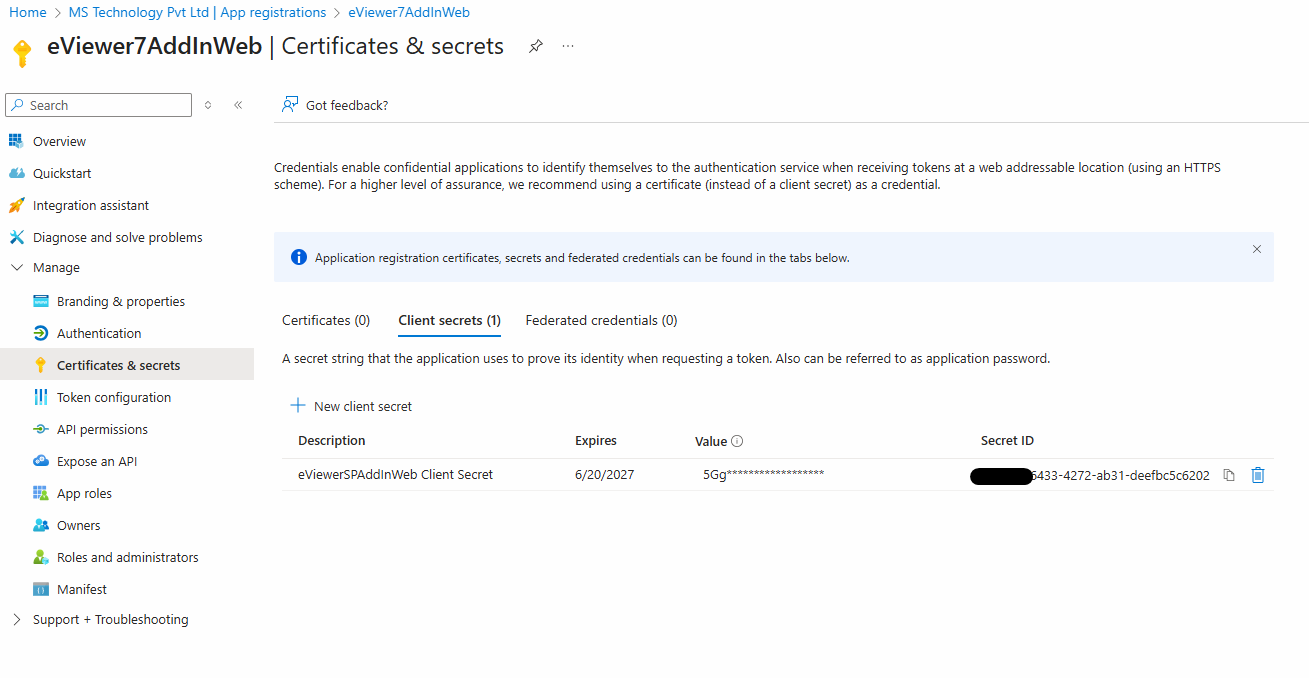Click inside the sidebar search box

click(x=98, y=104)
